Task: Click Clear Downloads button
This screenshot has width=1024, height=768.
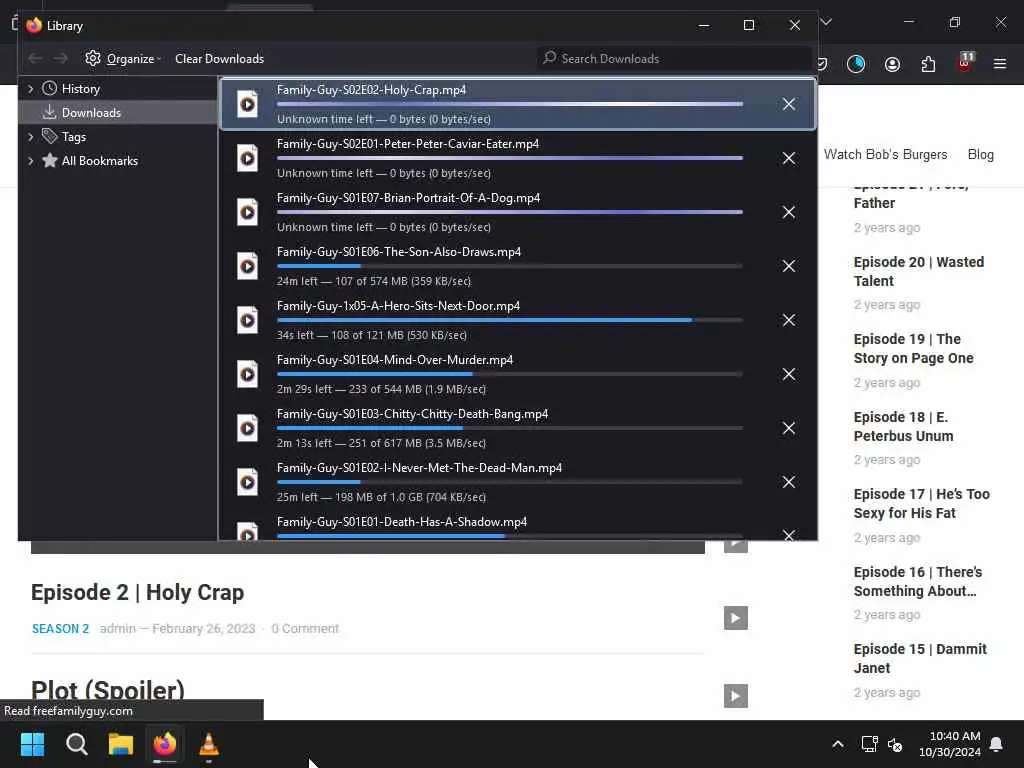Action: pos(219,59)
